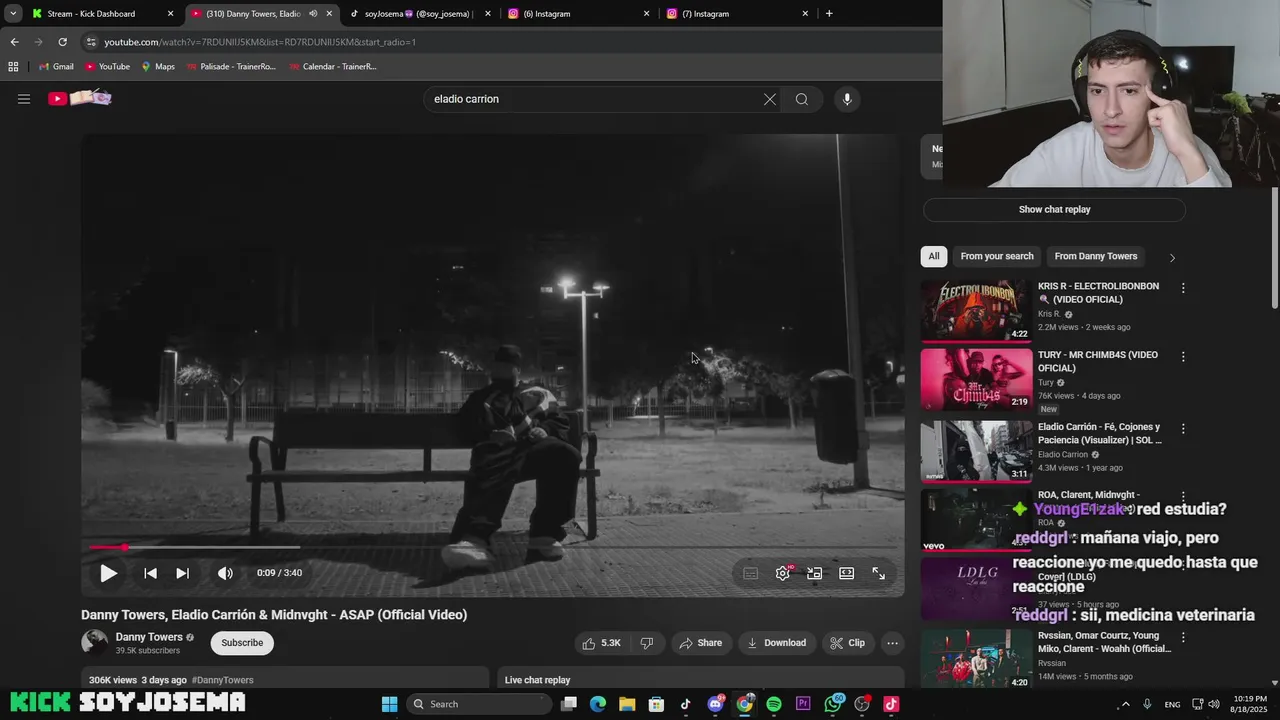Open Rvssian Woahh video title

1104,642
